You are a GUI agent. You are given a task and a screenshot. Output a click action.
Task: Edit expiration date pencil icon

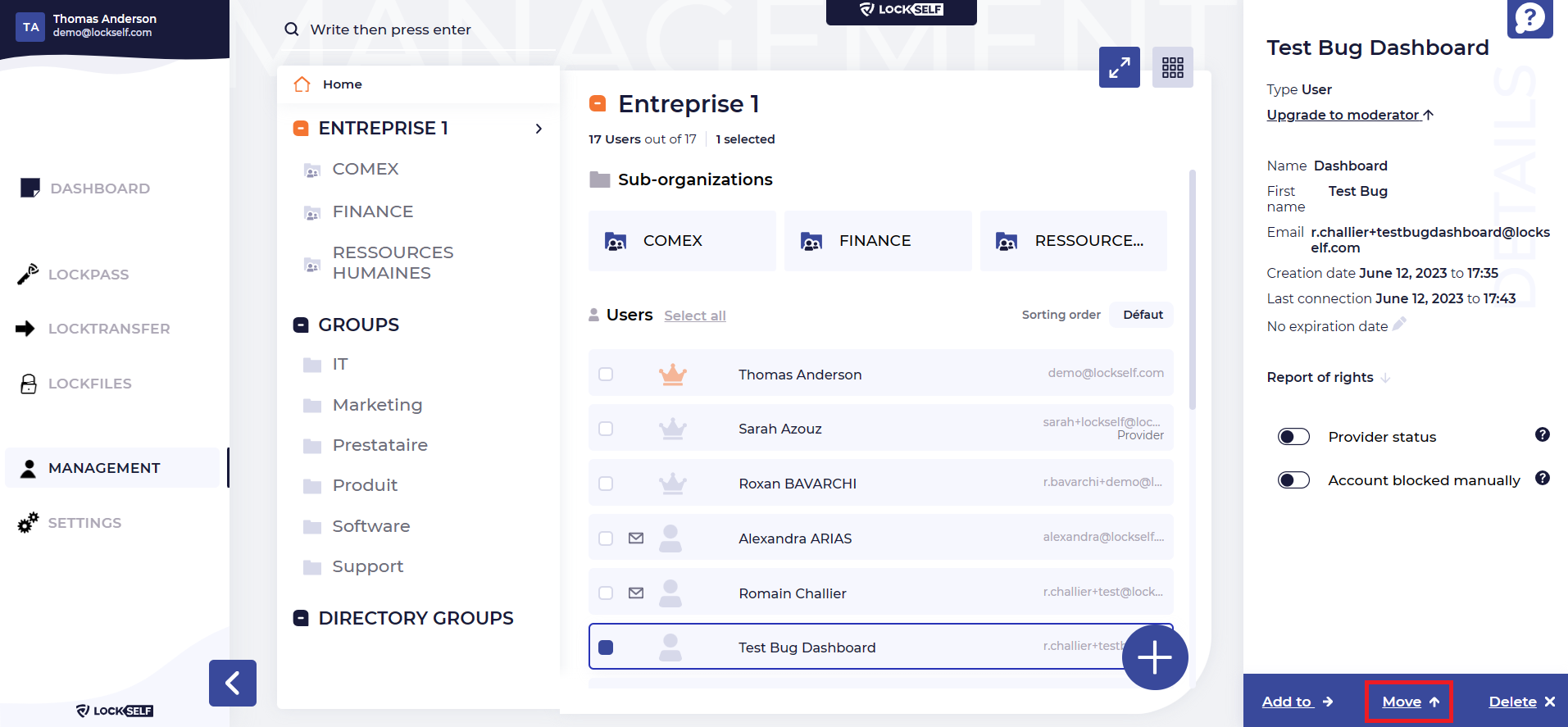coord(1399,325)
